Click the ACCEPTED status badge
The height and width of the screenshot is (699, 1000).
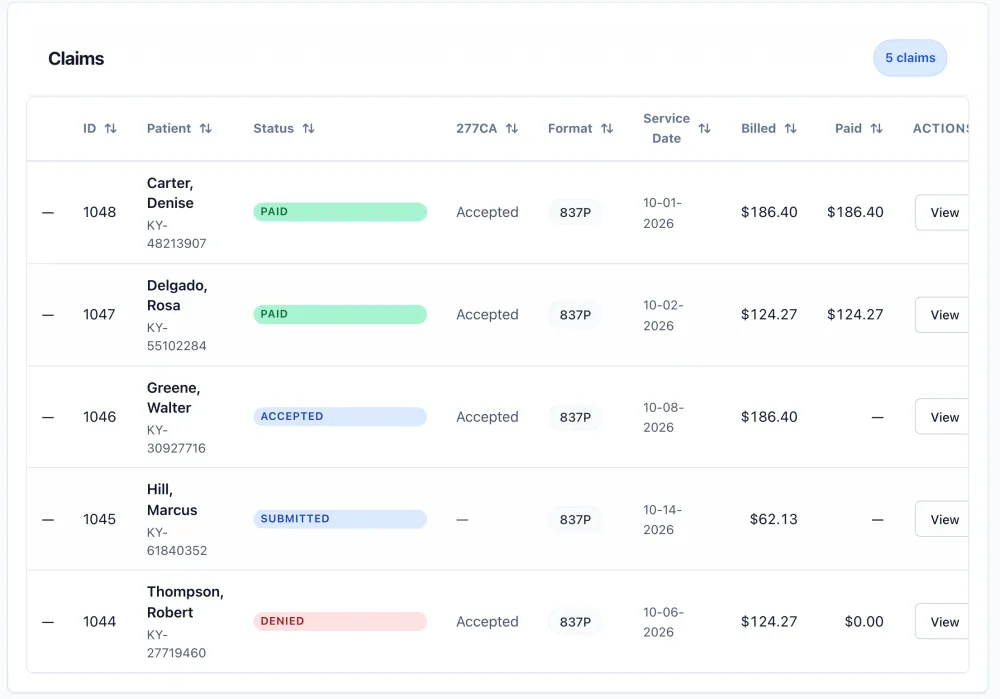point(340,416)
